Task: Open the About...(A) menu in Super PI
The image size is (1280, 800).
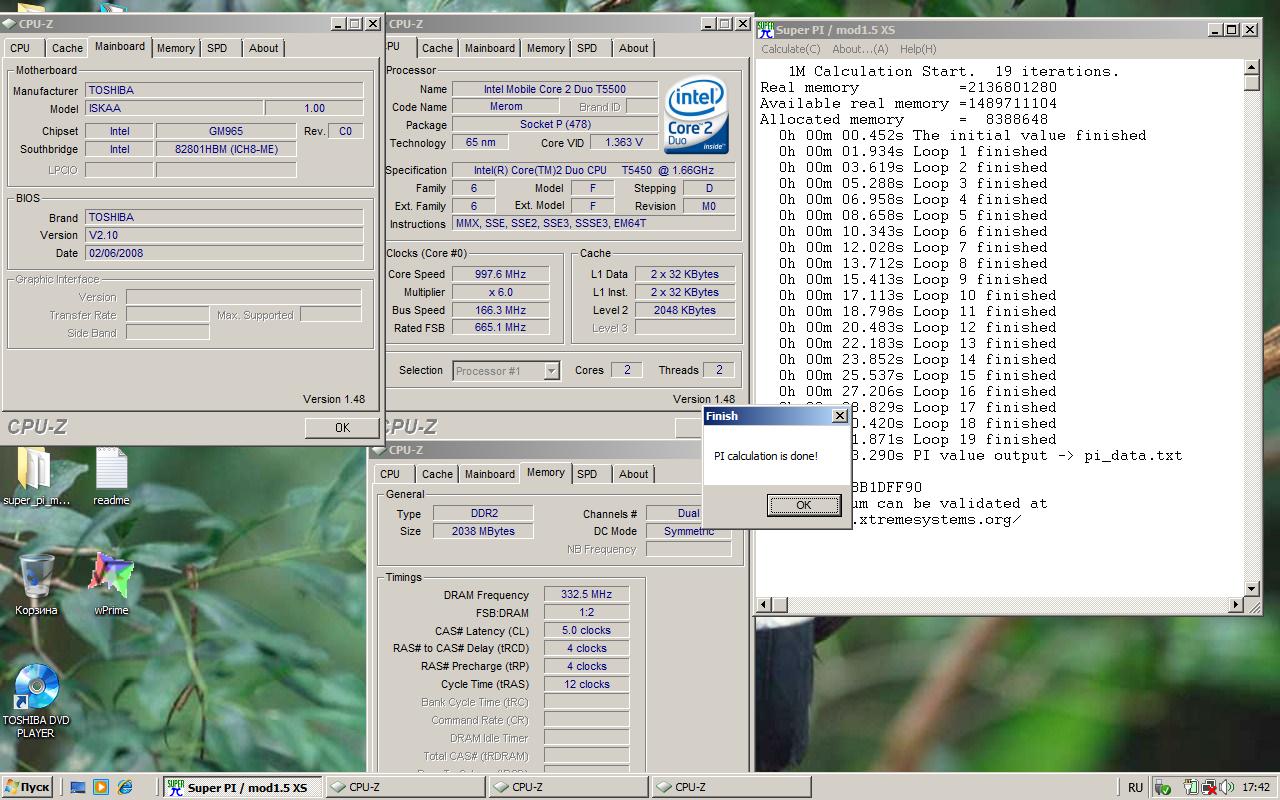Action: [x=860, y=49]
